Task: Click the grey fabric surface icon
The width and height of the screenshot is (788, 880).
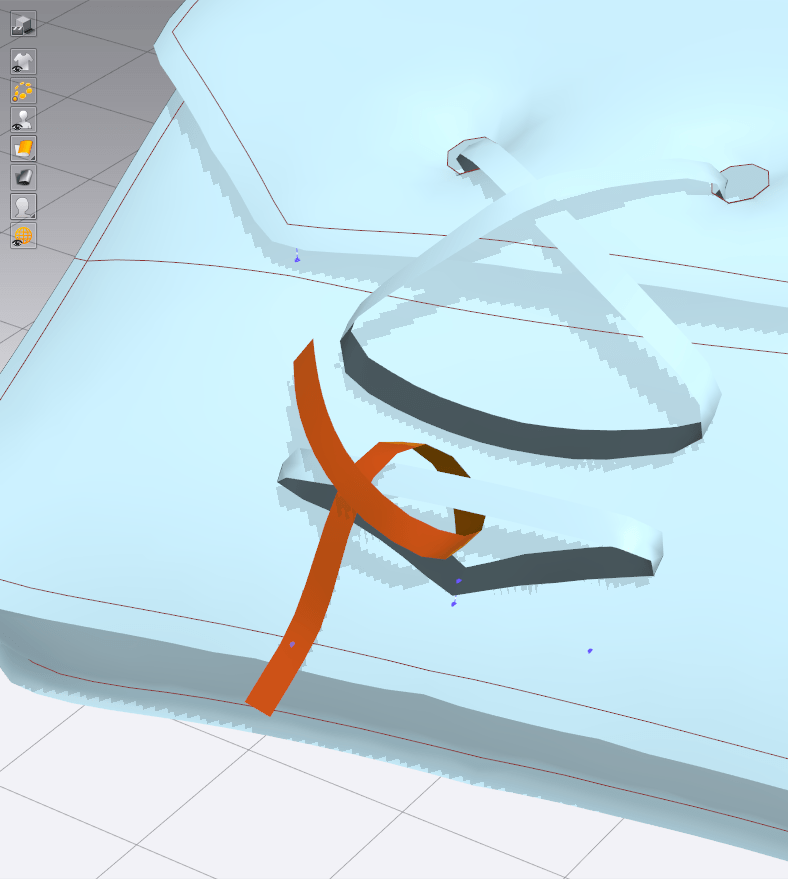Action: coord(23,178)
